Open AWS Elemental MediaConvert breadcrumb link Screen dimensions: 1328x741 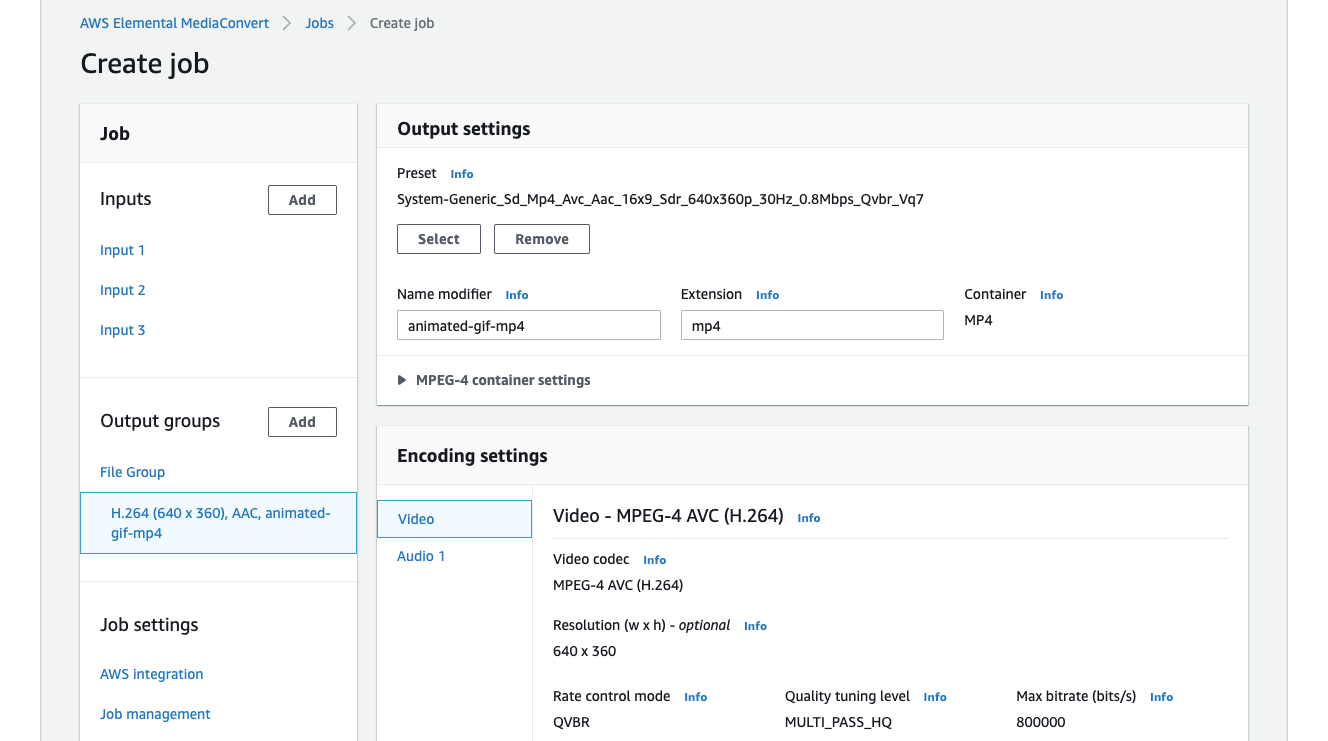click(174, 23)
